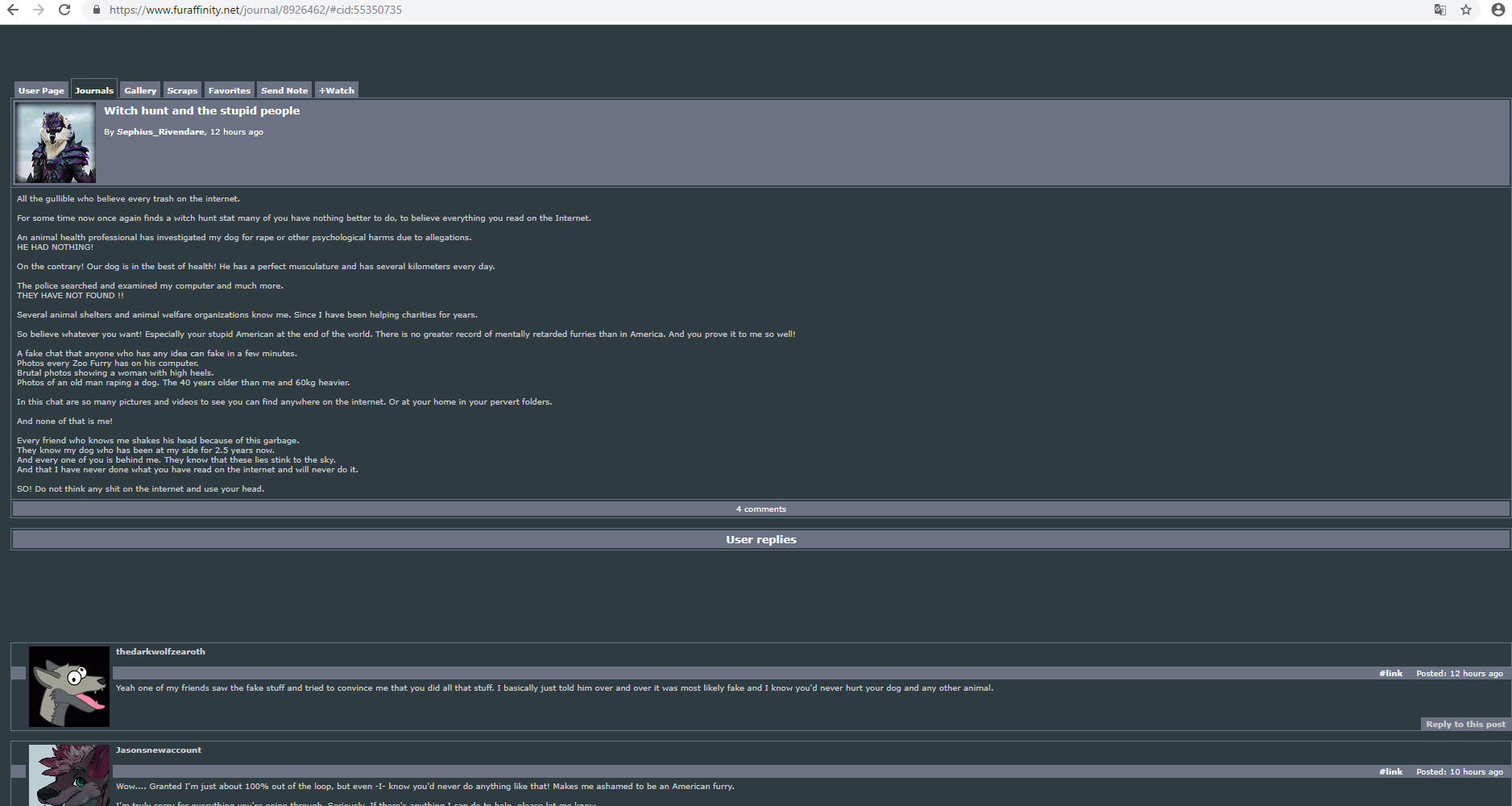1512x806 pixels.
Task: Open Jasonsnewaccount's avatar
Action: coord(69,775)
